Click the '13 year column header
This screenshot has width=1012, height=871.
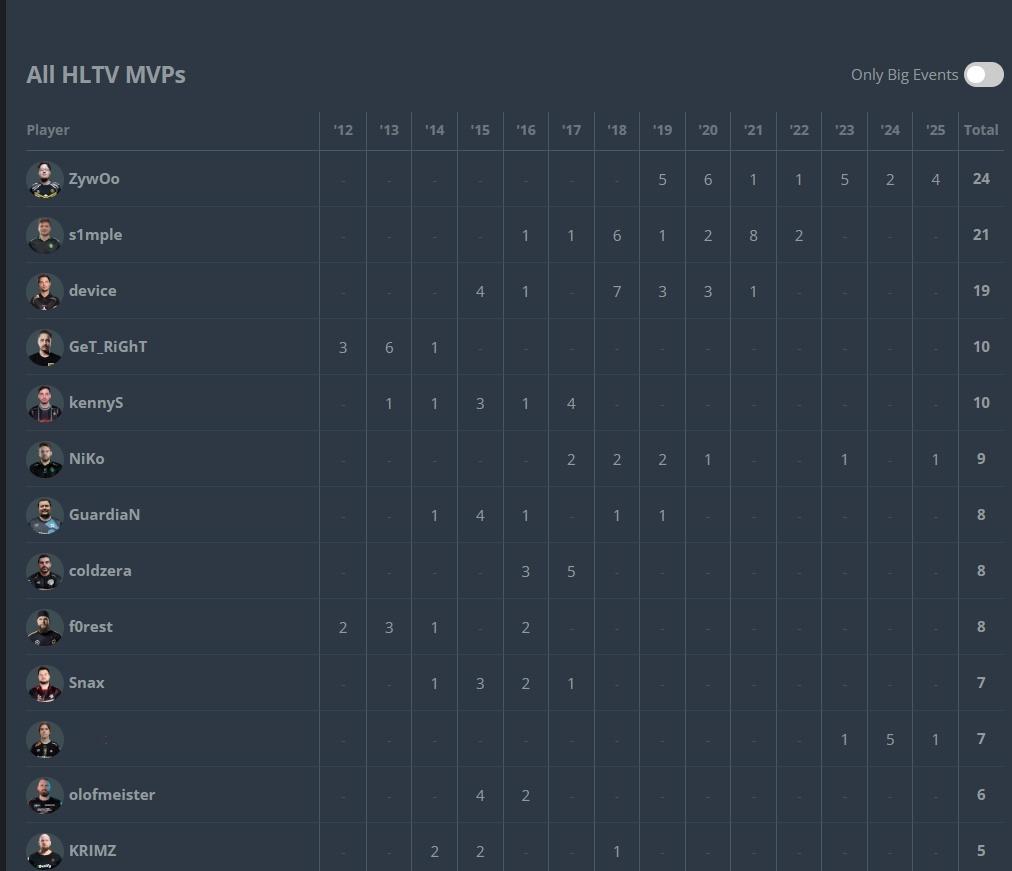point(389,130)
